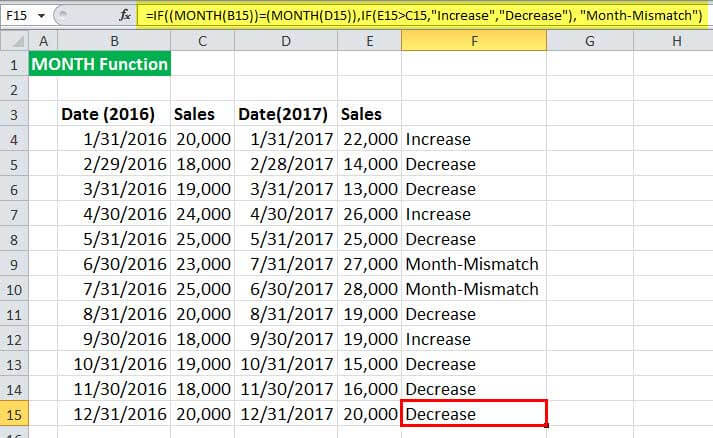The width and height of the screenshot is (713, 438).
Task: Select column C header
Action: pyautogui.click(x=202, y=41)
